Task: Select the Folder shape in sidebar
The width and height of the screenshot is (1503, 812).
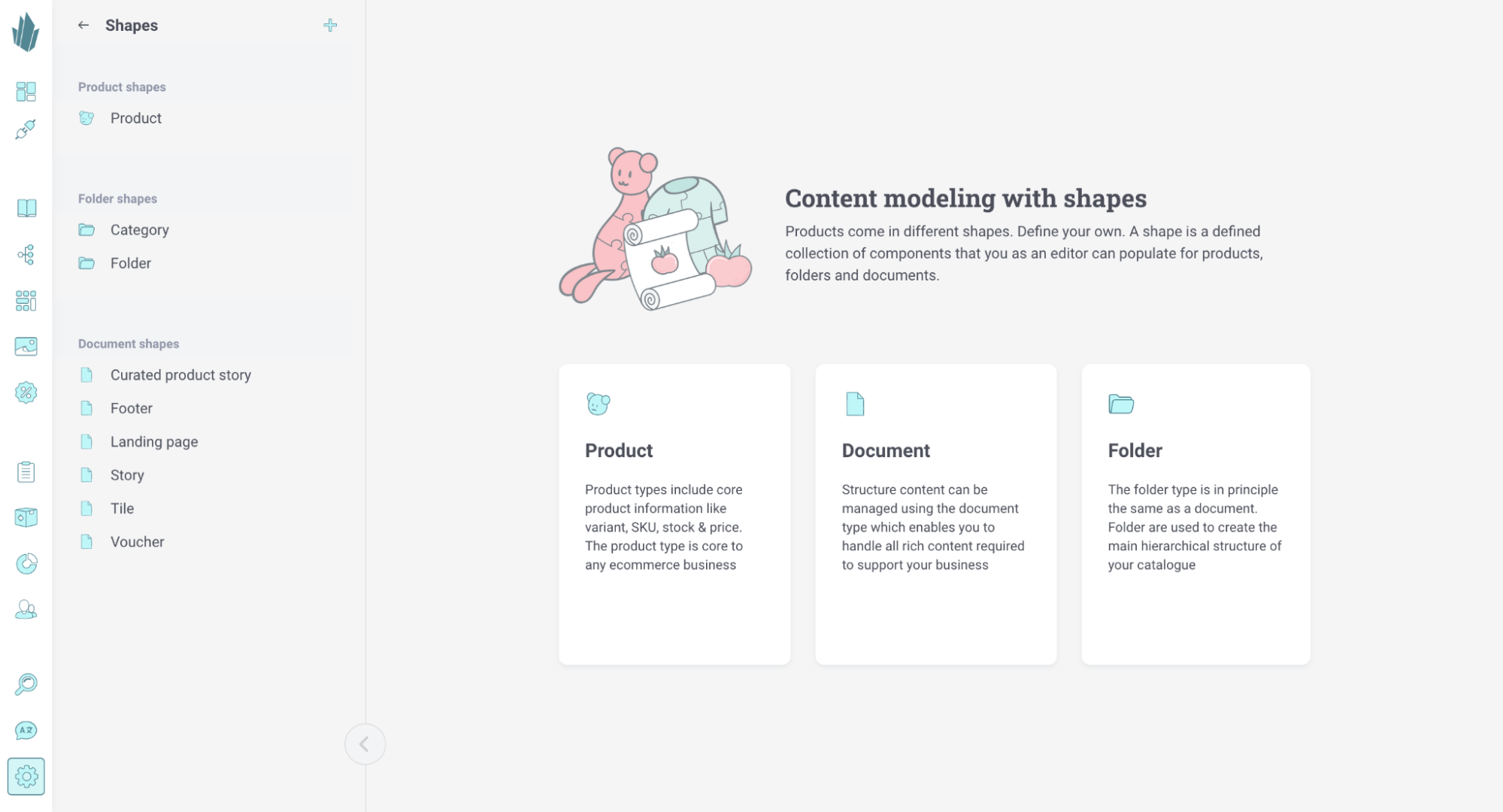Action: coord(131,263)
